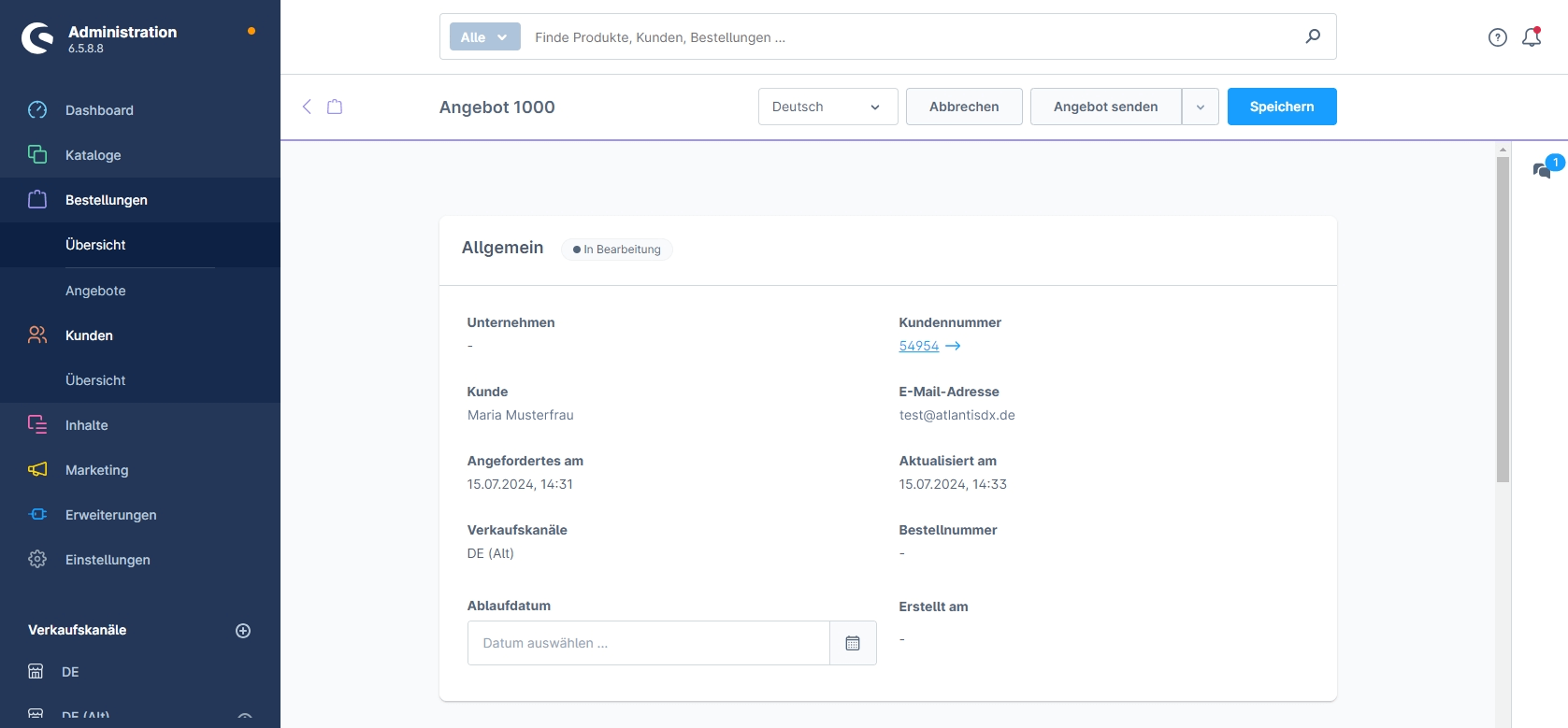Click the Kunden people icon

(37, 335)
